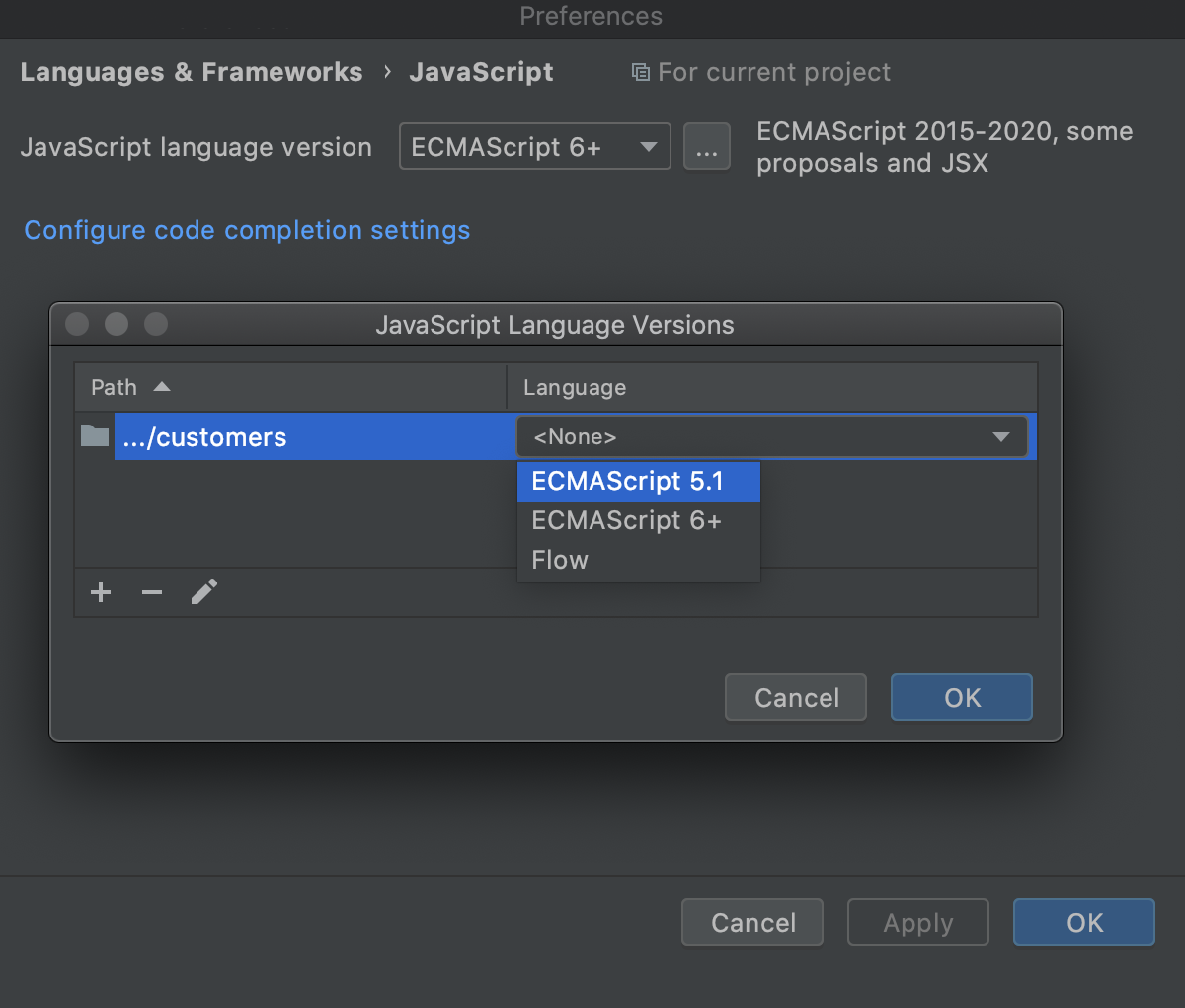Click the folder icon beside .../customers
This screenshot has height=1008, width=1185.
94,435
